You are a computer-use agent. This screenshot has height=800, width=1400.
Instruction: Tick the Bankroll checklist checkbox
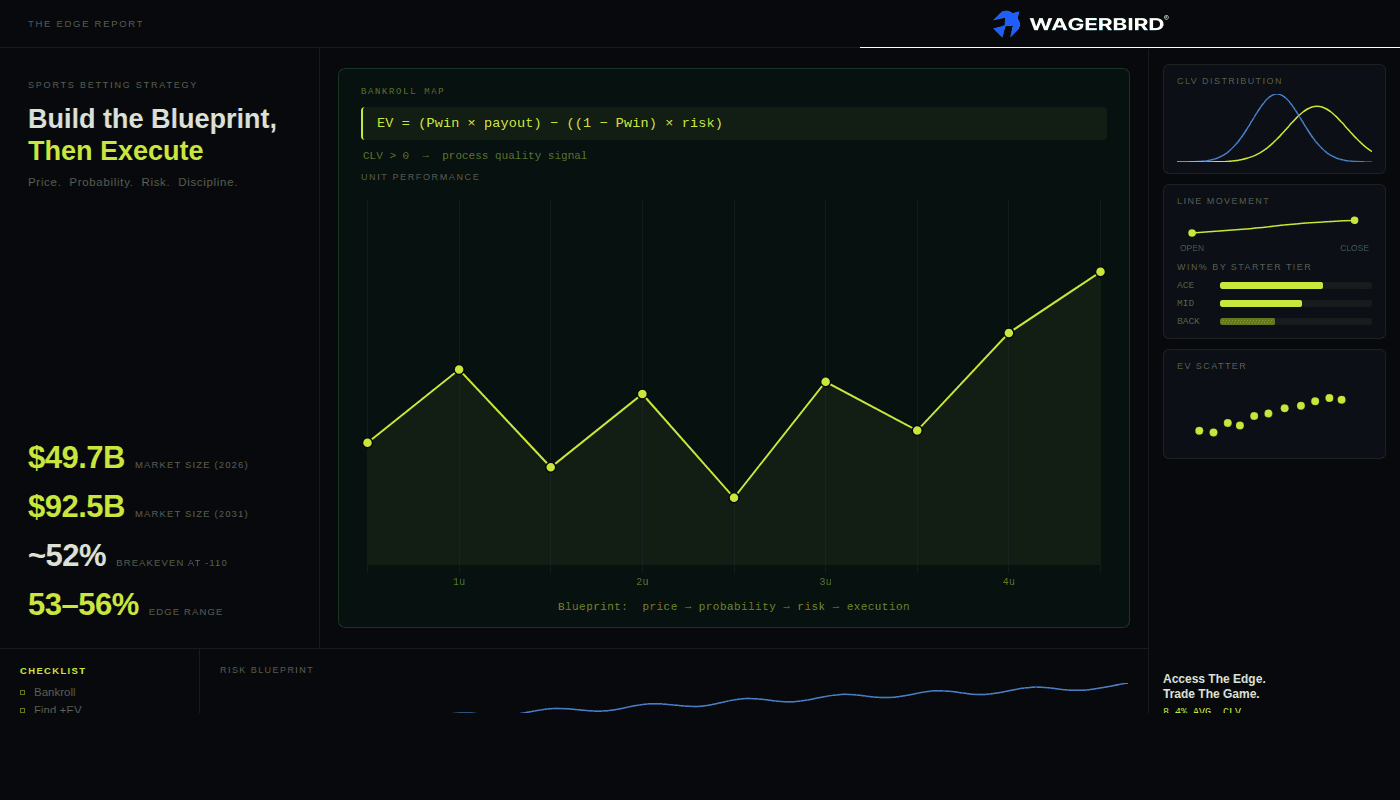coord(23,692)
